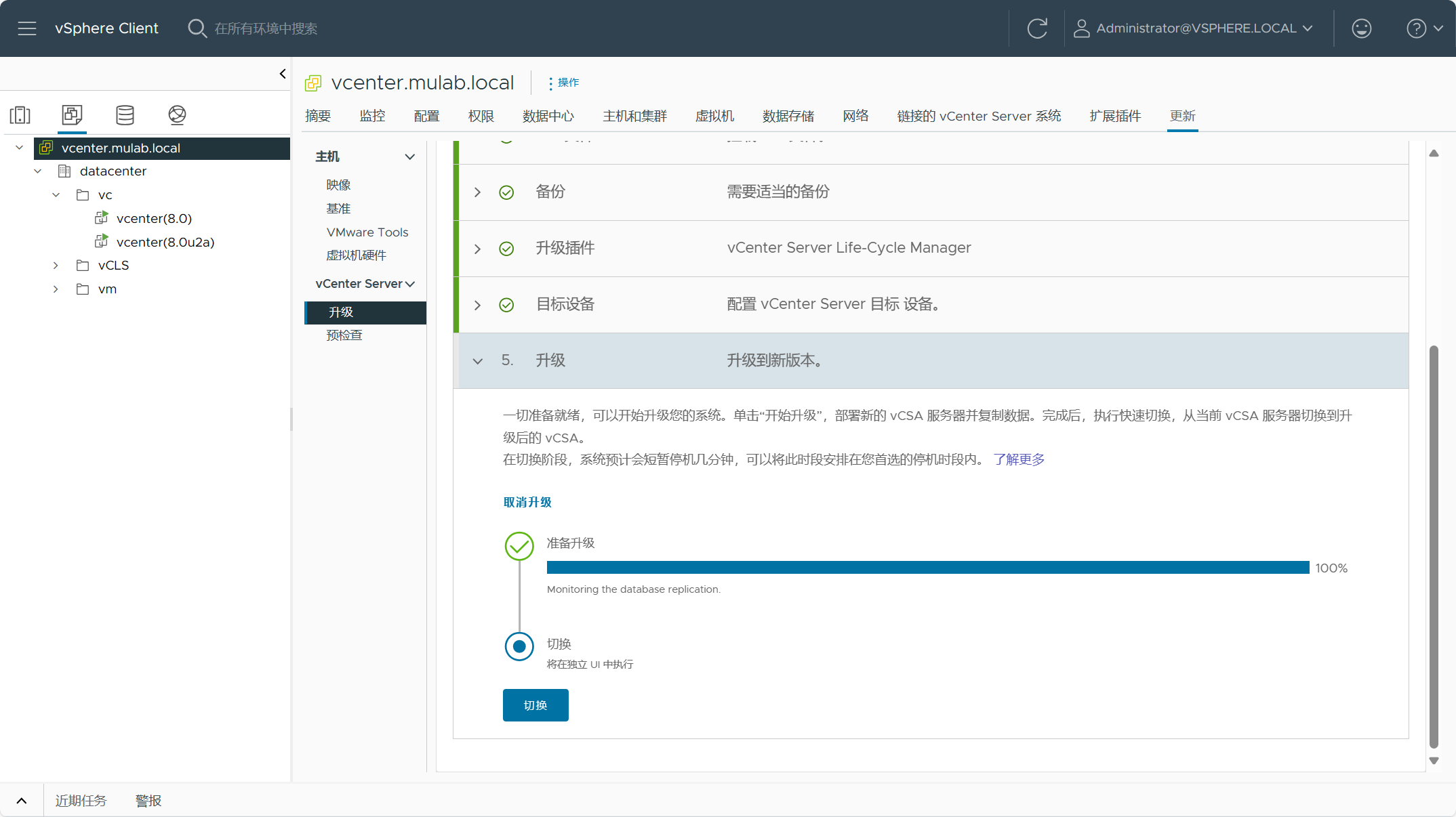1456x817 pixels.
Task: Open the feedback smiley icon
Action: tap(1361, 28)
